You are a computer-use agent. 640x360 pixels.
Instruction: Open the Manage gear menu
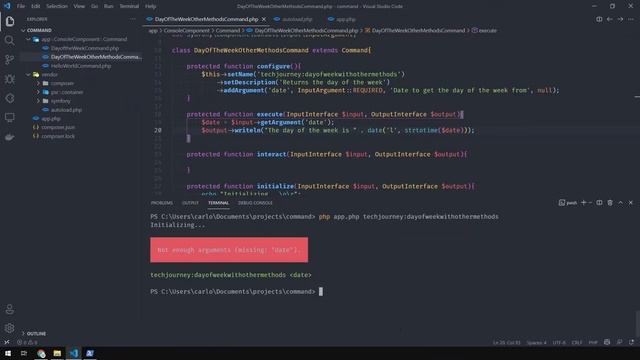point(10,328)
